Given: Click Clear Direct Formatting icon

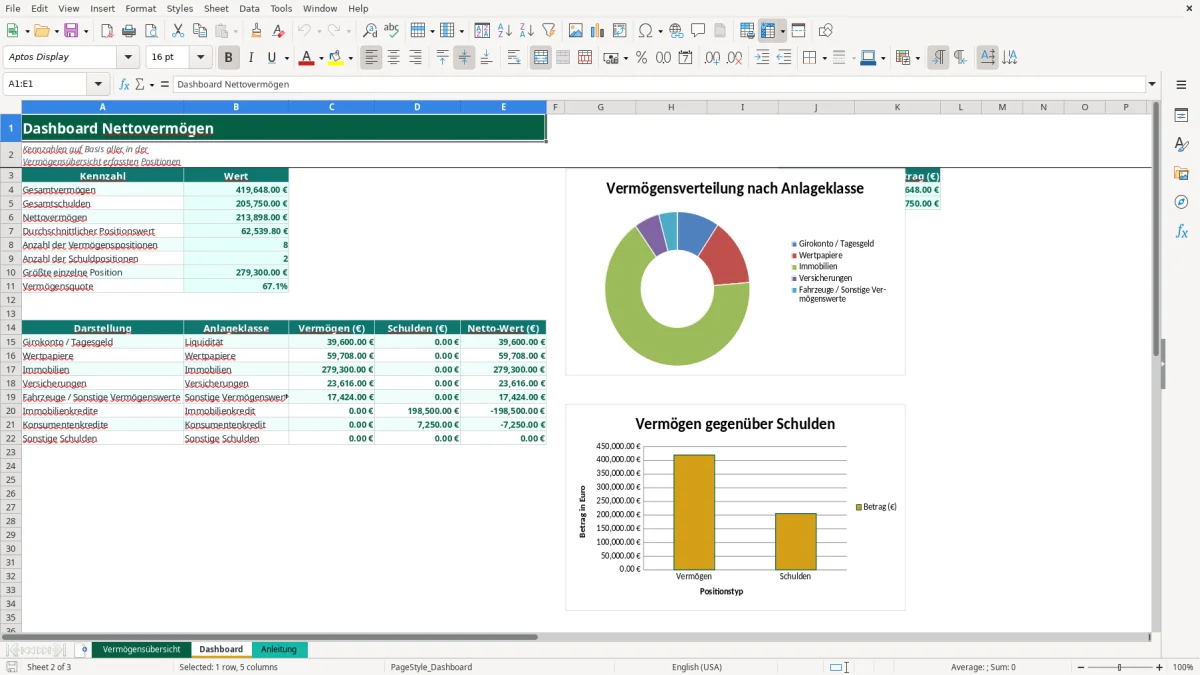Looking at the screenshot, I should (x=279, y=31).
